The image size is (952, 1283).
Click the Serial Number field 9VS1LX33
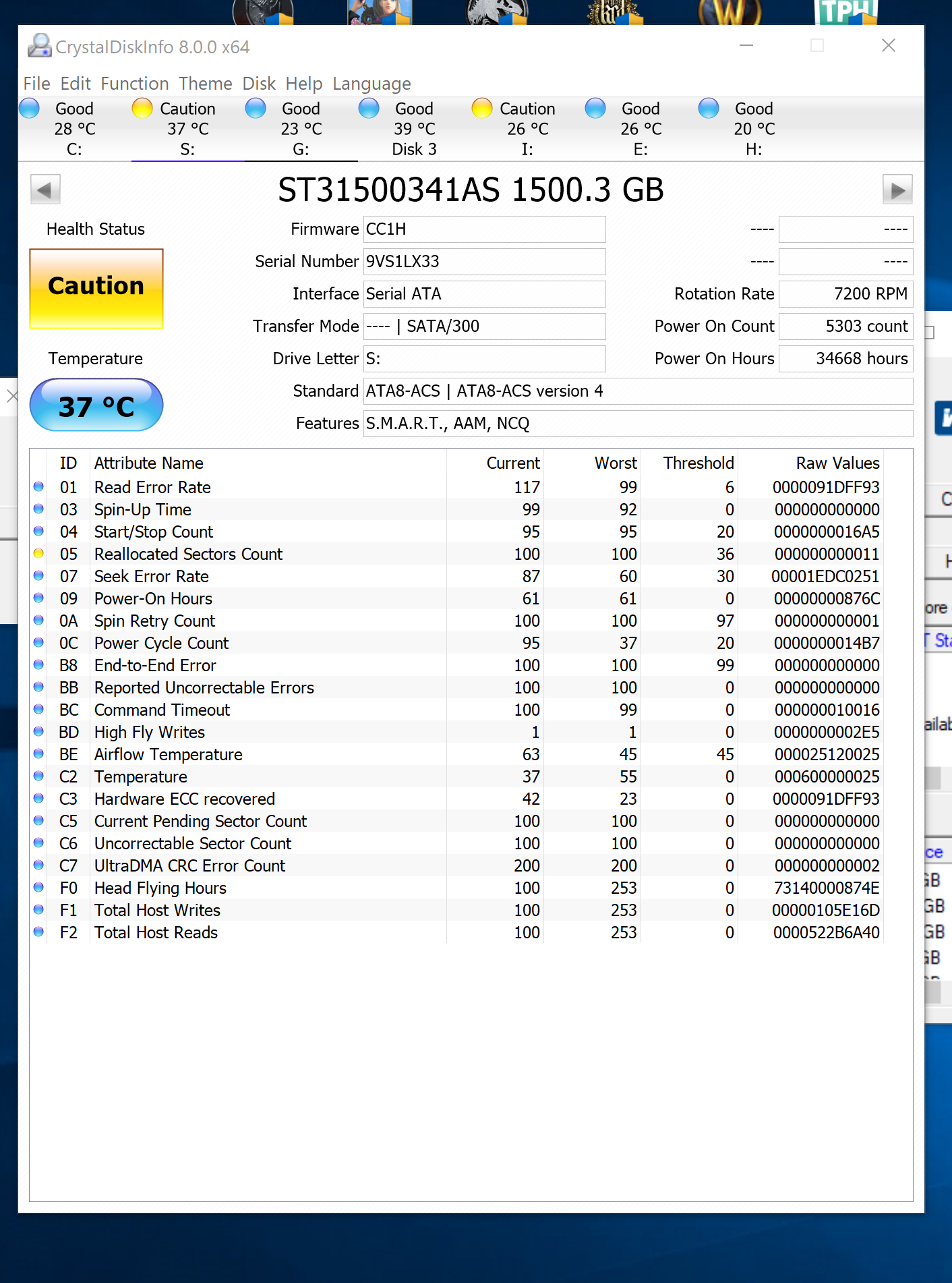pyautogui.click(x=484, y=262)
